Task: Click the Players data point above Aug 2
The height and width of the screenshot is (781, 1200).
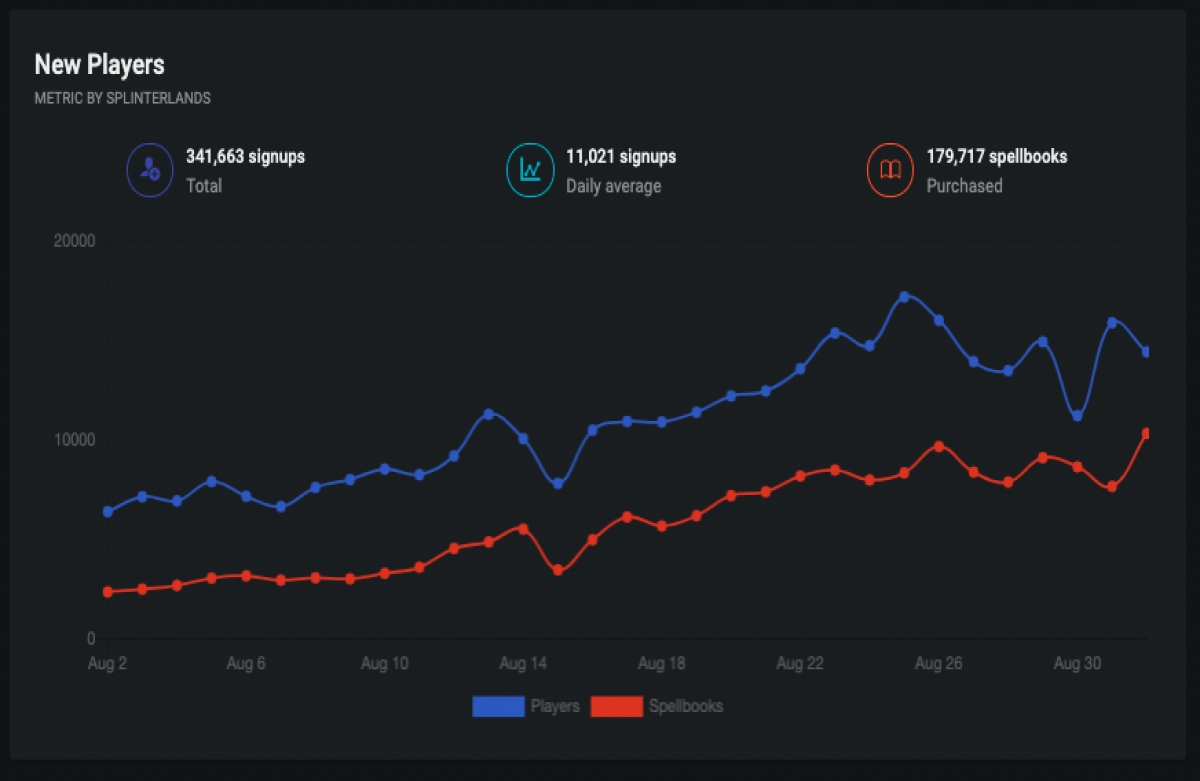Action: [108, 512]
